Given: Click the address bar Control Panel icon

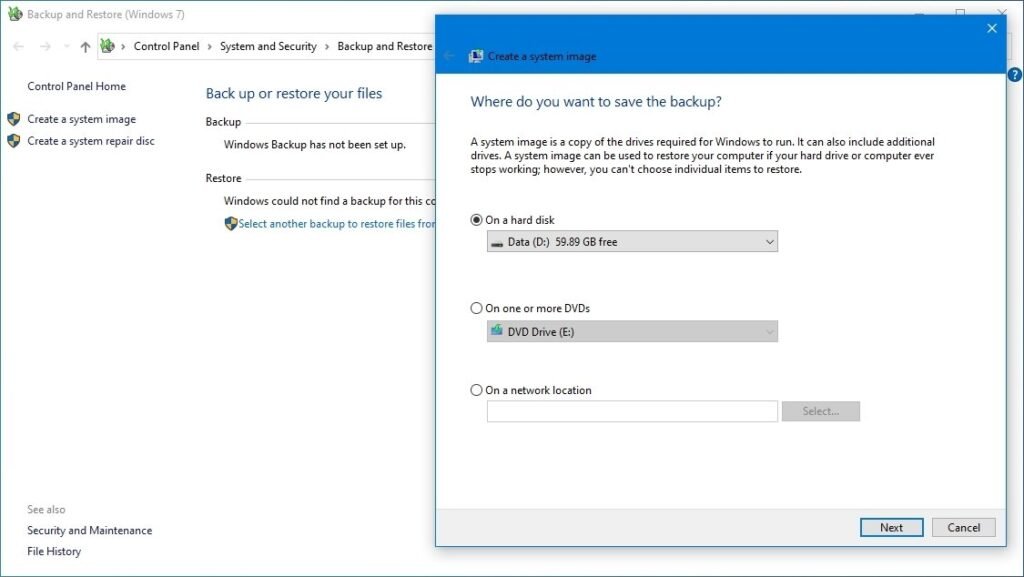Looking at the screenshot, I should (107, 46).
